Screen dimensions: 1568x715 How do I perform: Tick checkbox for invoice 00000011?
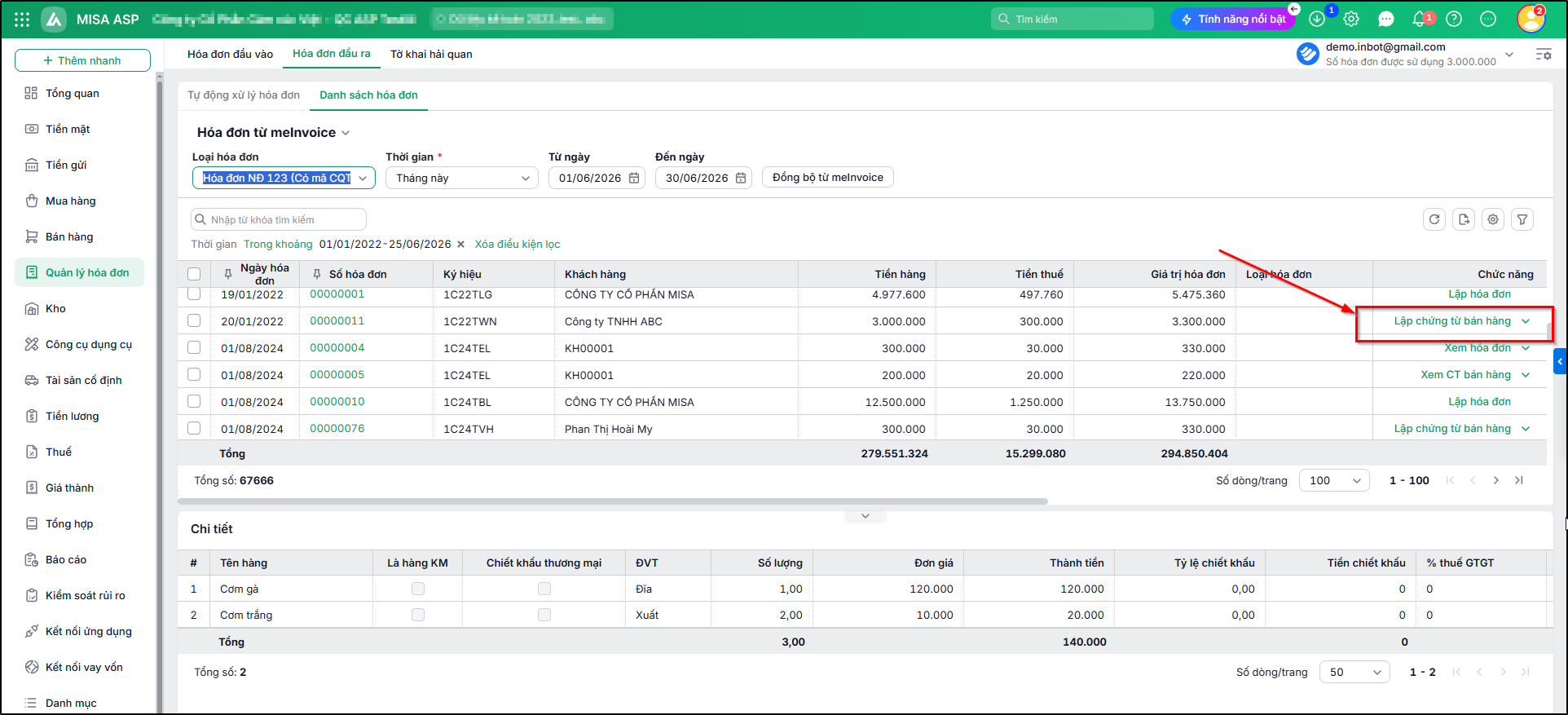click(x=194, y=320)
